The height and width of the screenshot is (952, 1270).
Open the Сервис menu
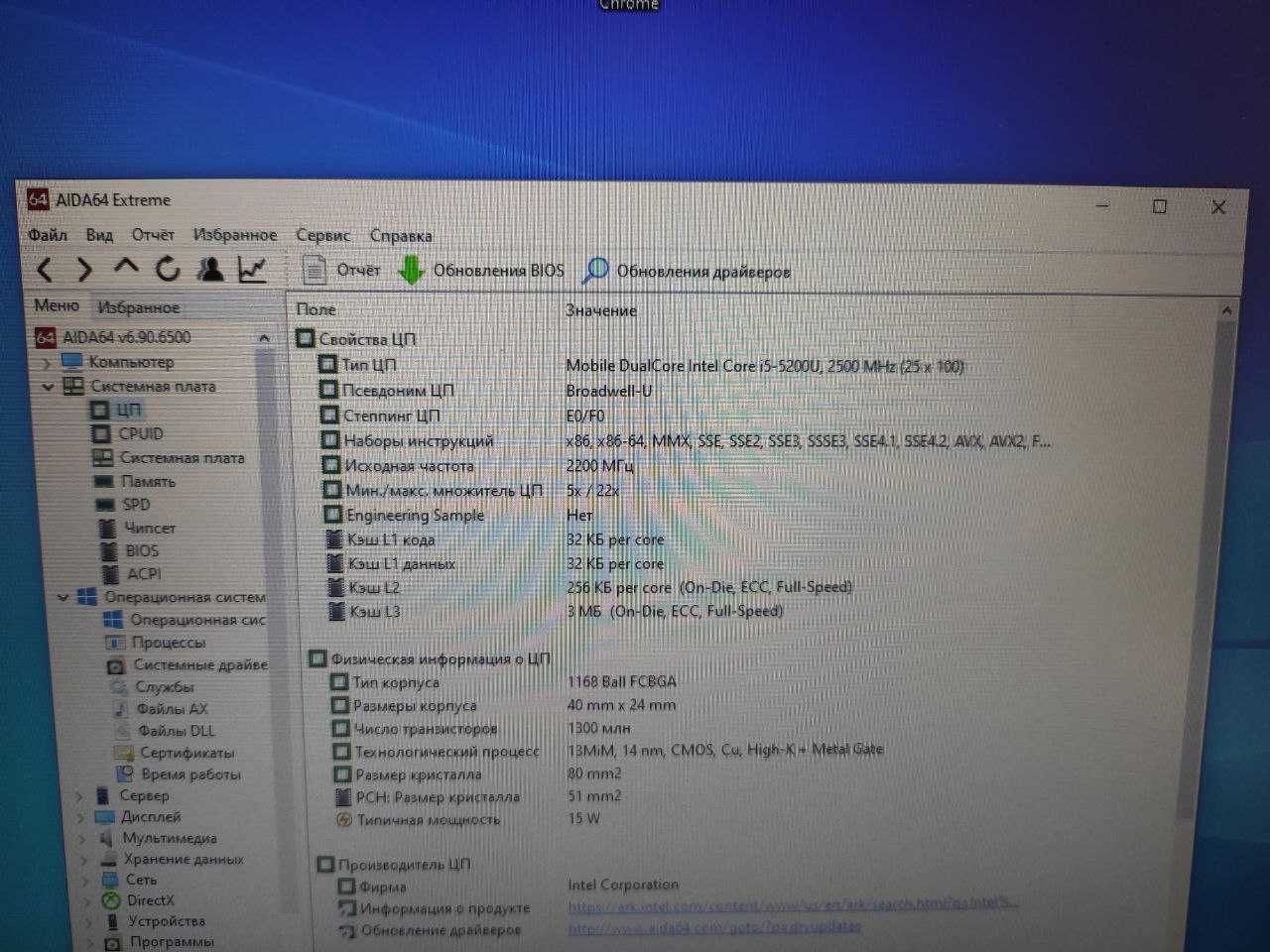pos(322,236)
